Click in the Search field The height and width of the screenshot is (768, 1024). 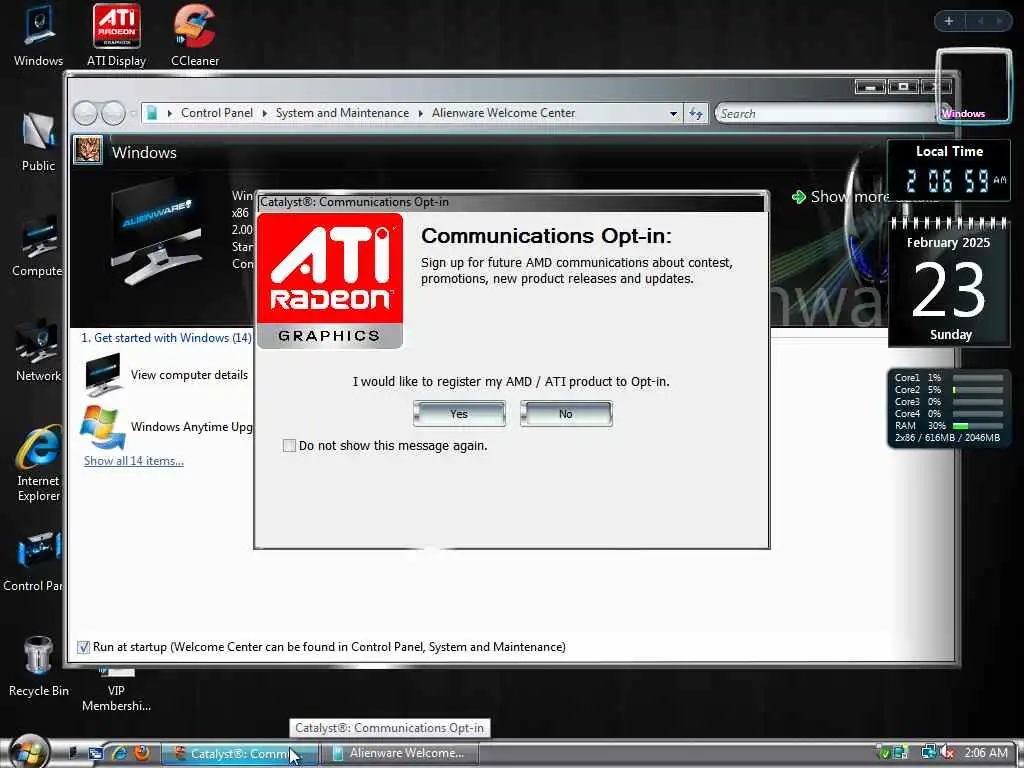pos(828,114)
